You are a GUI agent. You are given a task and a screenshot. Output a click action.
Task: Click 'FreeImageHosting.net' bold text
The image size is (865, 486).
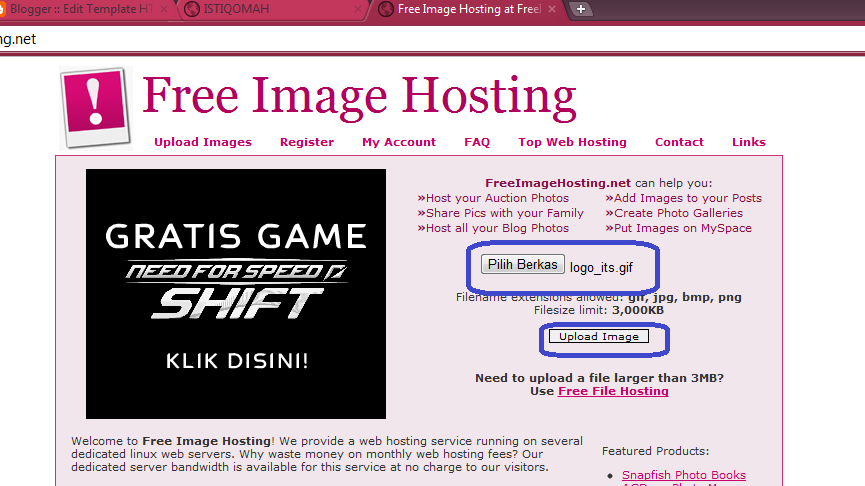pos(558,183)
